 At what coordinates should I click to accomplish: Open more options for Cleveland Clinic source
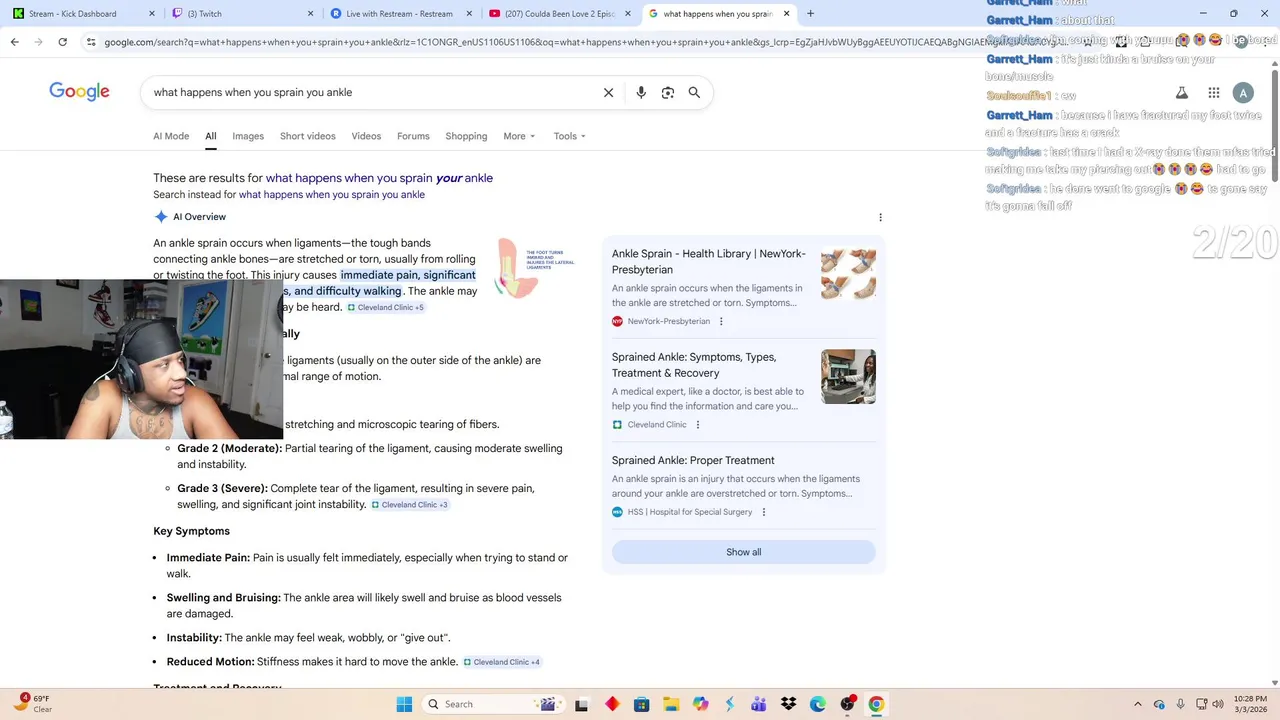coord(698,424)
